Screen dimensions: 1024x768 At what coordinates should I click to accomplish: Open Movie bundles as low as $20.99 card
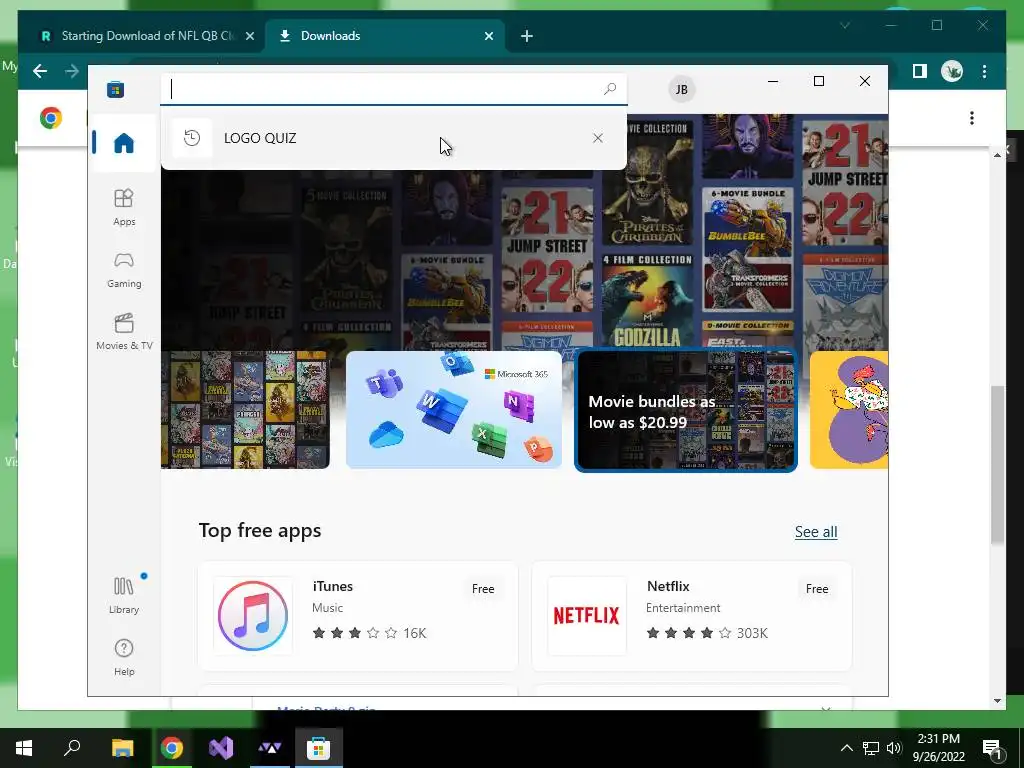click(686, 410)
